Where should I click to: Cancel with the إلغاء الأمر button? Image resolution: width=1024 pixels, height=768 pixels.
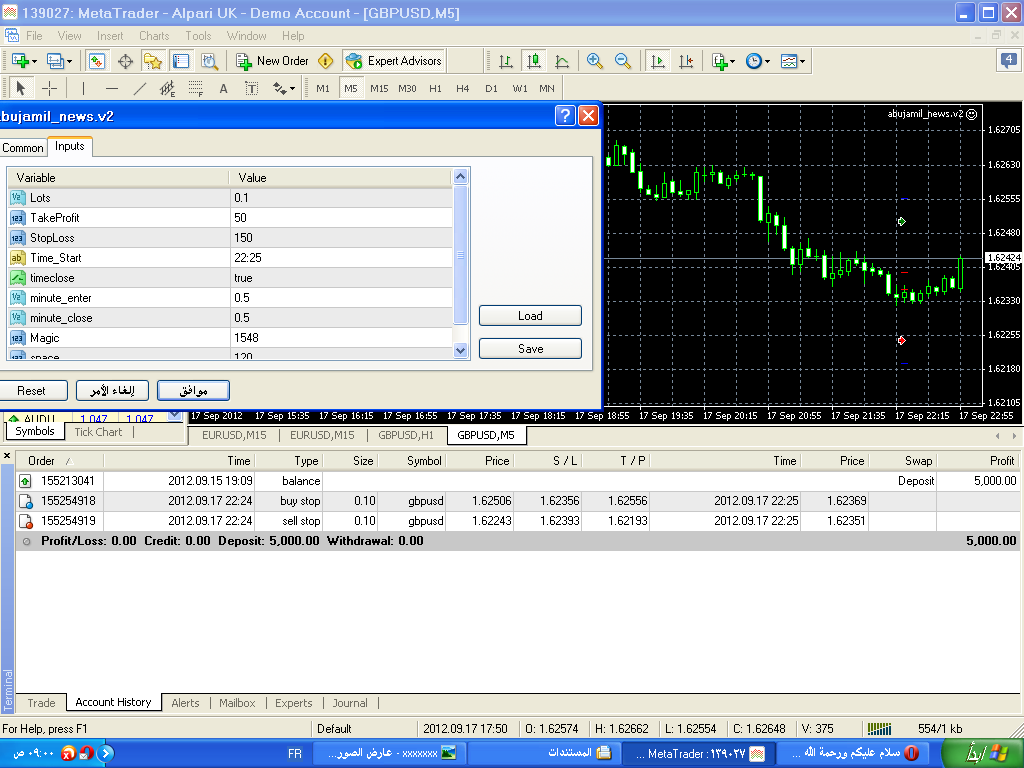112,391
